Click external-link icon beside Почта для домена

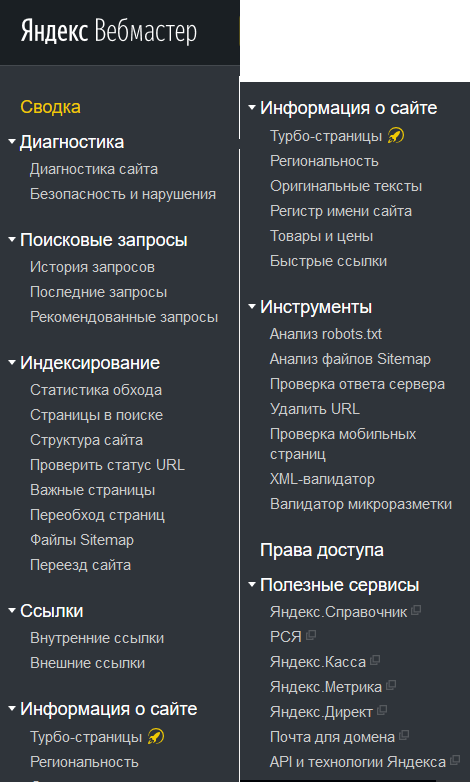404,735
